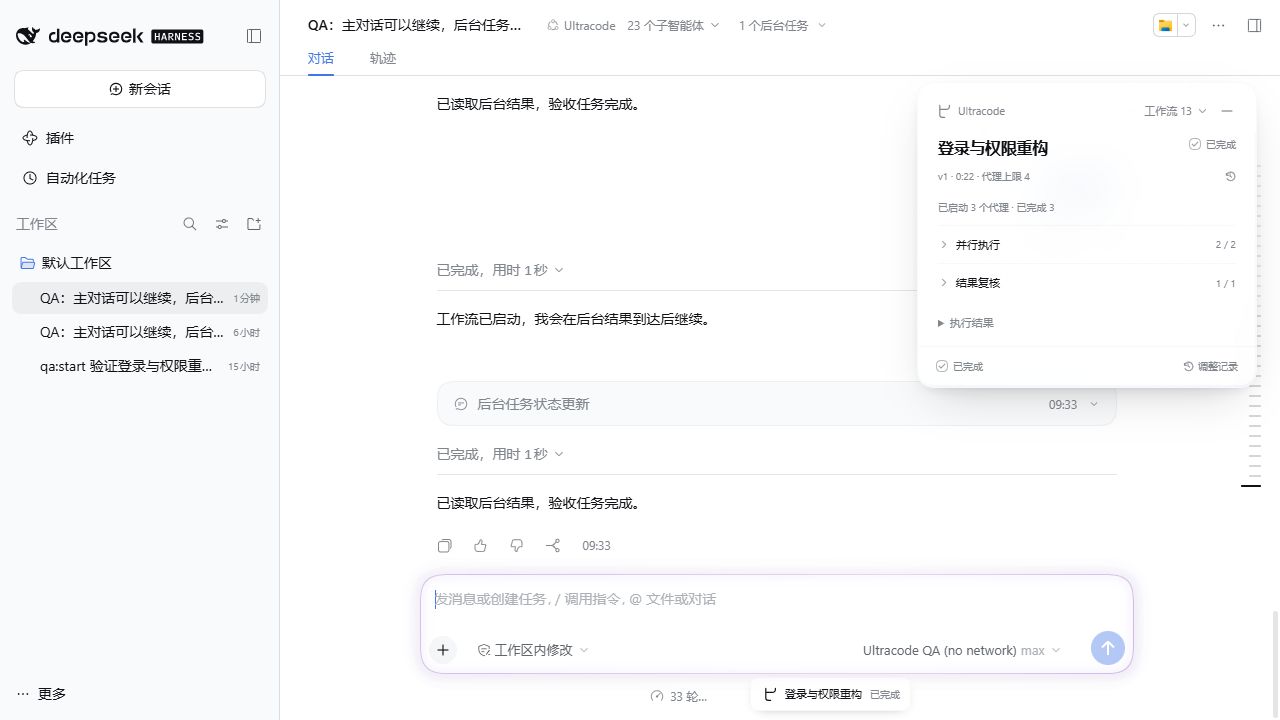Click the Ultracode branch icon in card
This screenshot has width=1280, height=720.
click(944, 111)
